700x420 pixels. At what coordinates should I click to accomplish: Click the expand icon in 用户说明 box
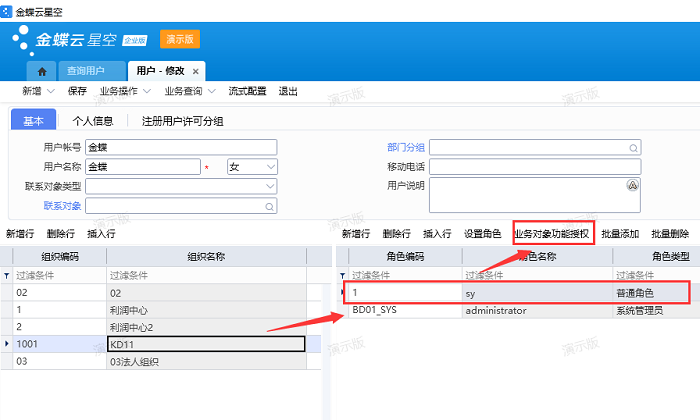click(x=632, y=186)
